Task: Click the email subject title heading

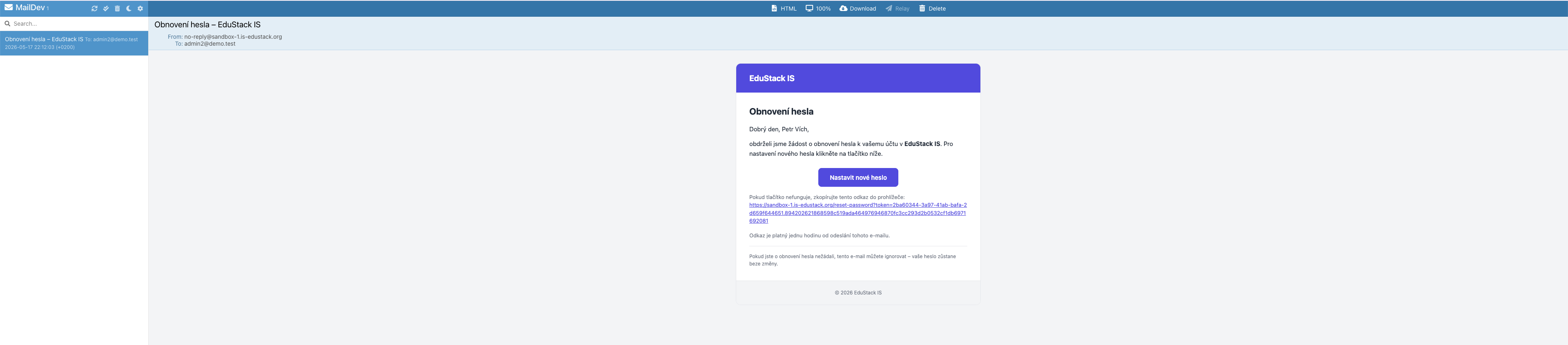Action: click(x=207, y=25)
